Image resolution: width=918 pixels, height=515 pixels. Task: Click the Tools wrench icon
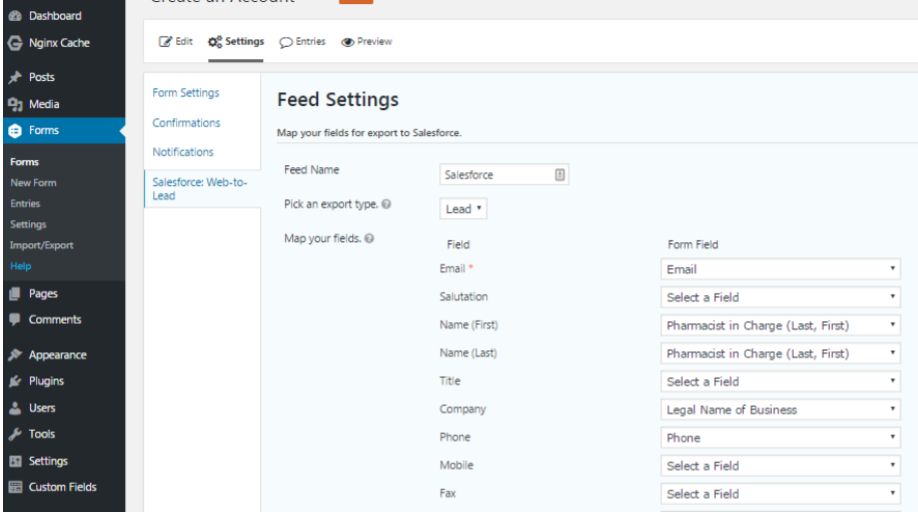point(15,434)
